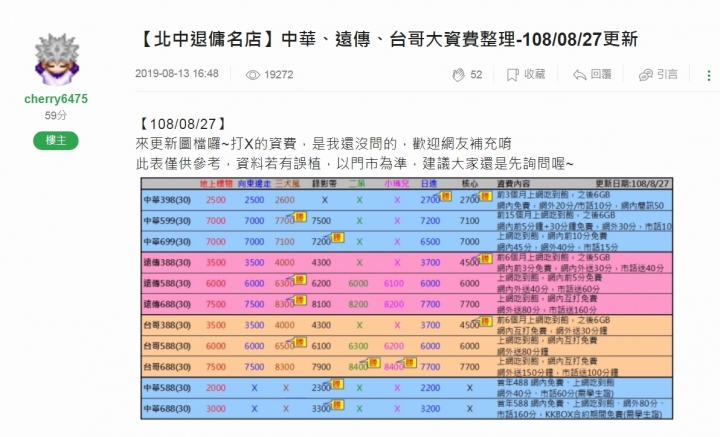Click the 勝 badge in 台哥588 row
The width and height of the screenshot is (720, 437).
coord(300,342)
